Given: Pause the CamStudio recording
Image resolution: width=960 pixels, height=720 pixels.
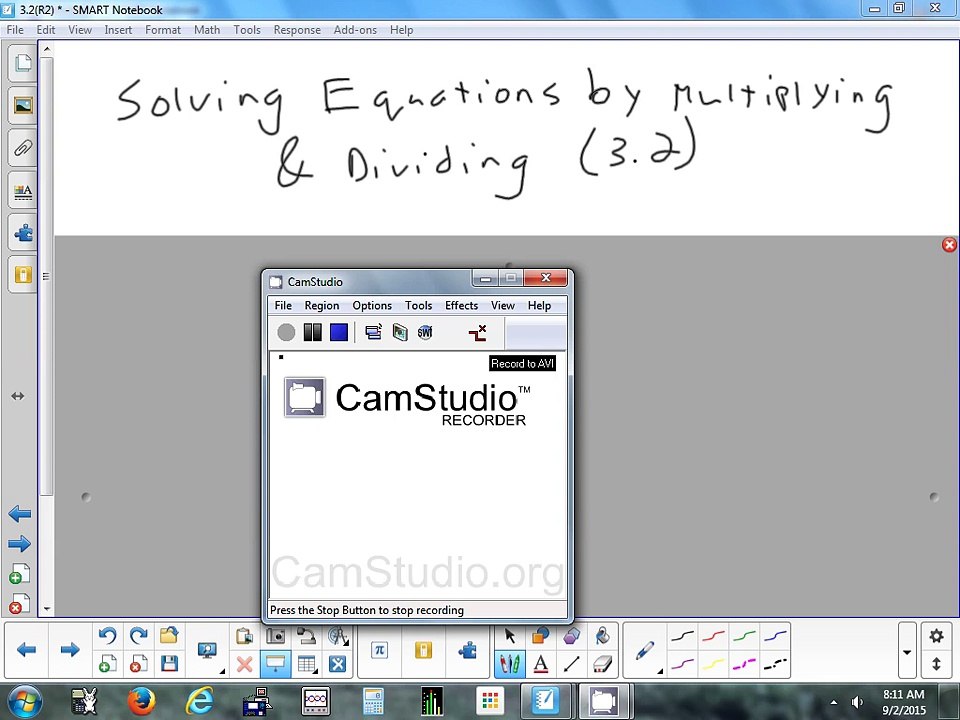Looking at the screenshot, I should pos(313,332).
